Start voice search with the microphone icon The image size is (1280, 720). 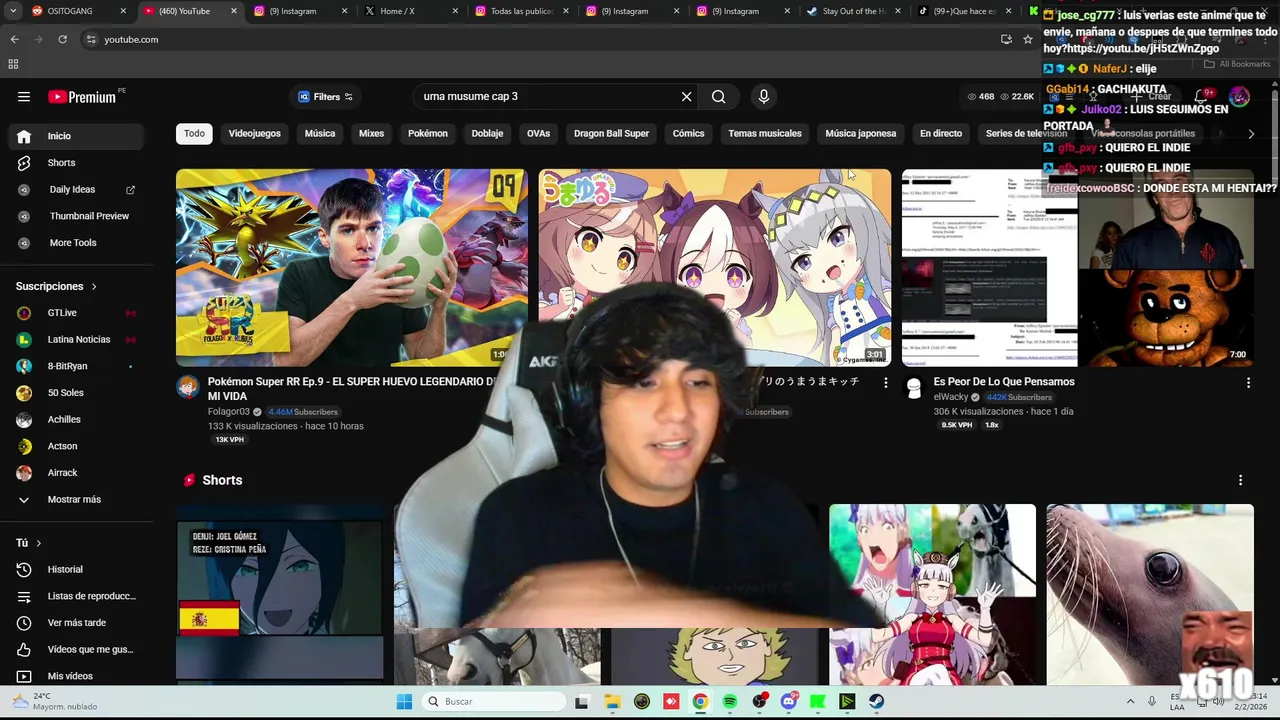click(764, 97)
